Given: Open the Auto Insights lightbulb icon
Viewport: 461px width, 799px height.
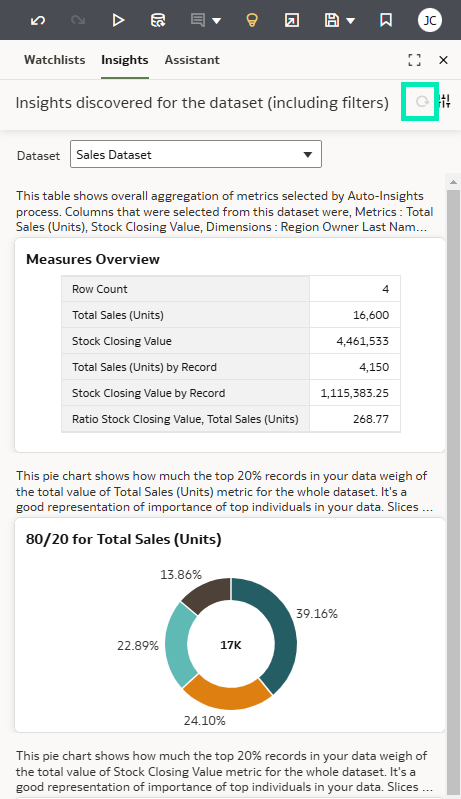Looking at the screenshot, I should tap(252, 20).
